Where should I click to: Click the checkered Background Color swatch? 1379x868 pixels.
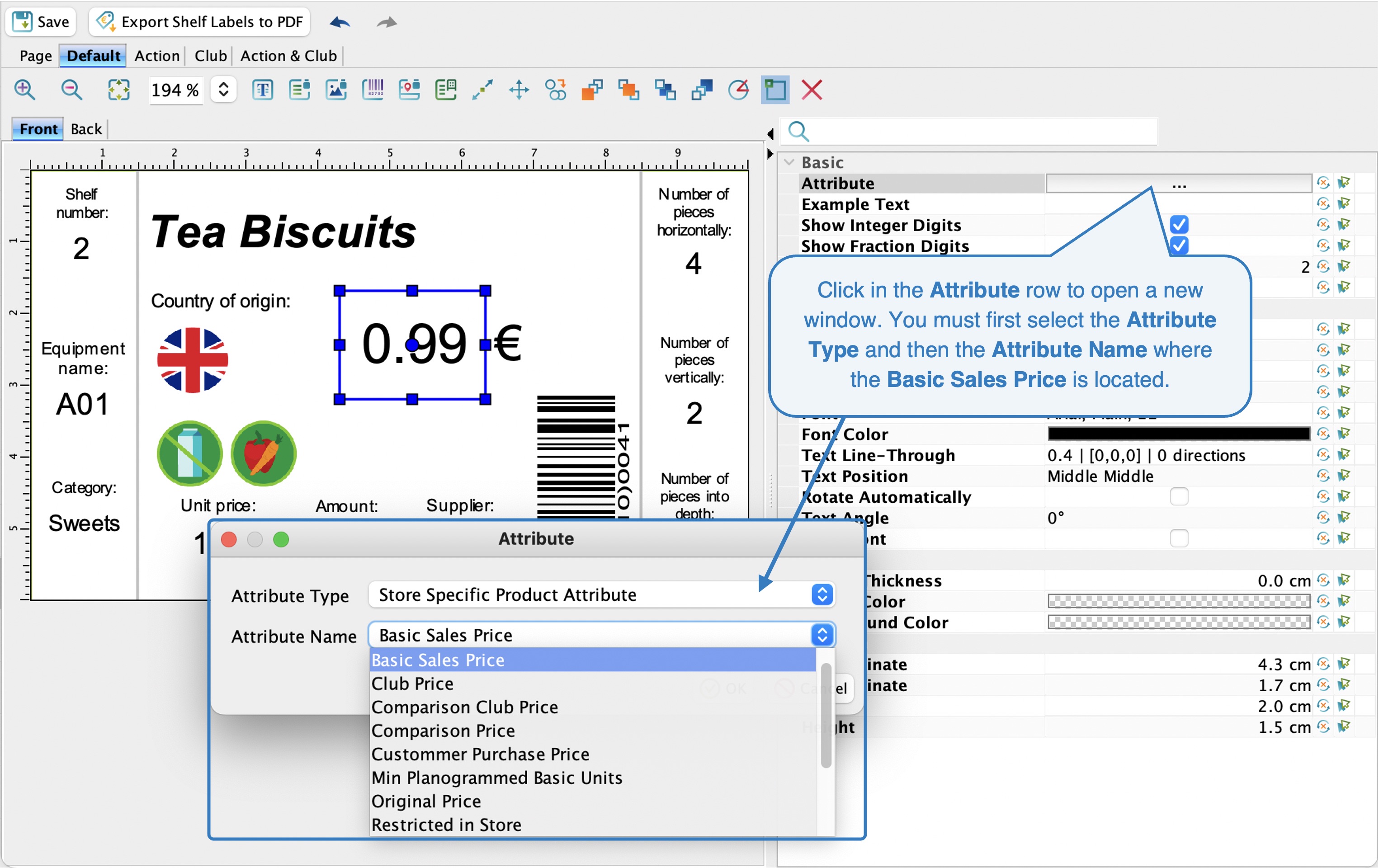coord(1179,622)
